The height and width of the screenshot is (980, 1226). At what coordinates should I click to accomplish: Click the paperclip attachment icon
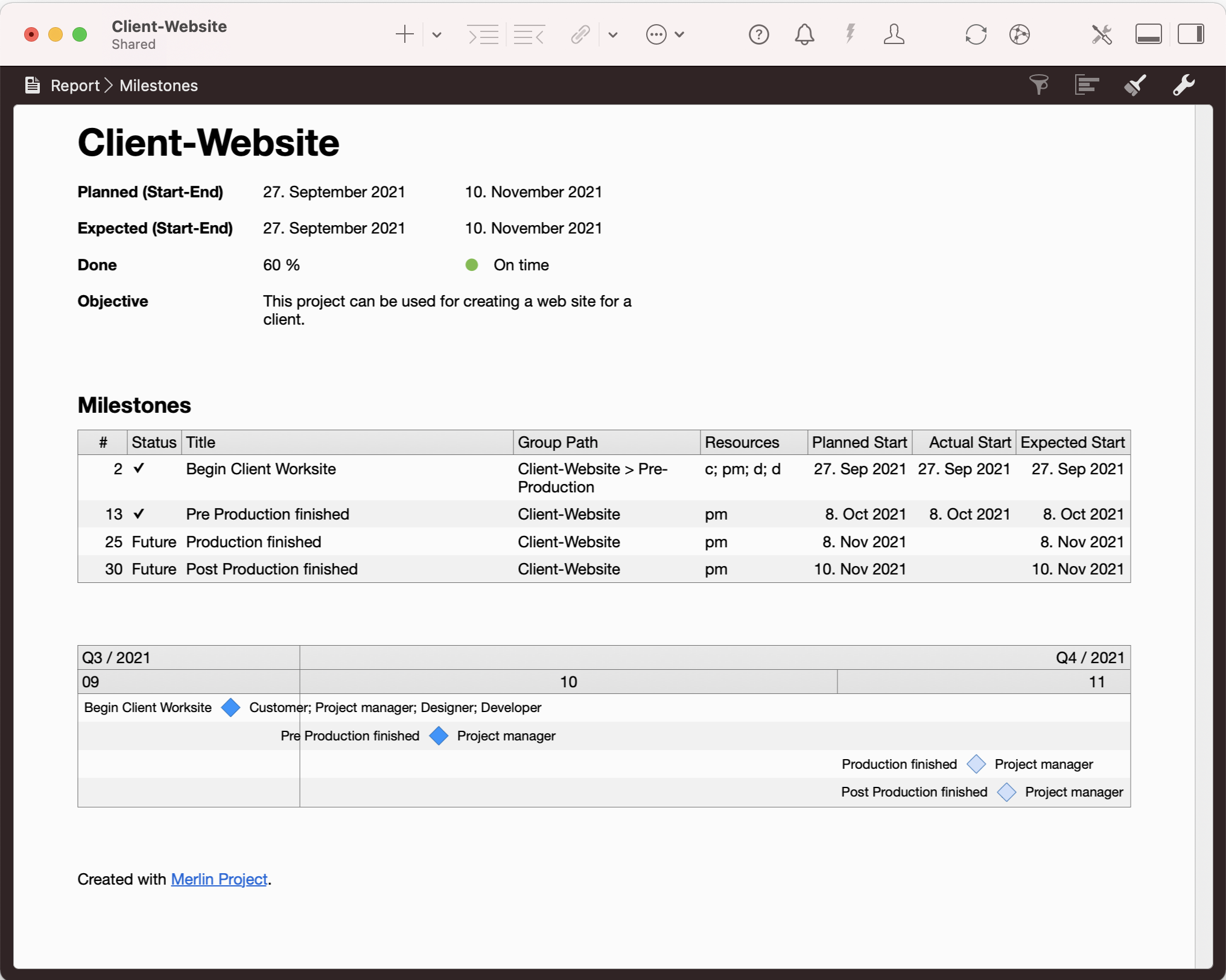580,34
